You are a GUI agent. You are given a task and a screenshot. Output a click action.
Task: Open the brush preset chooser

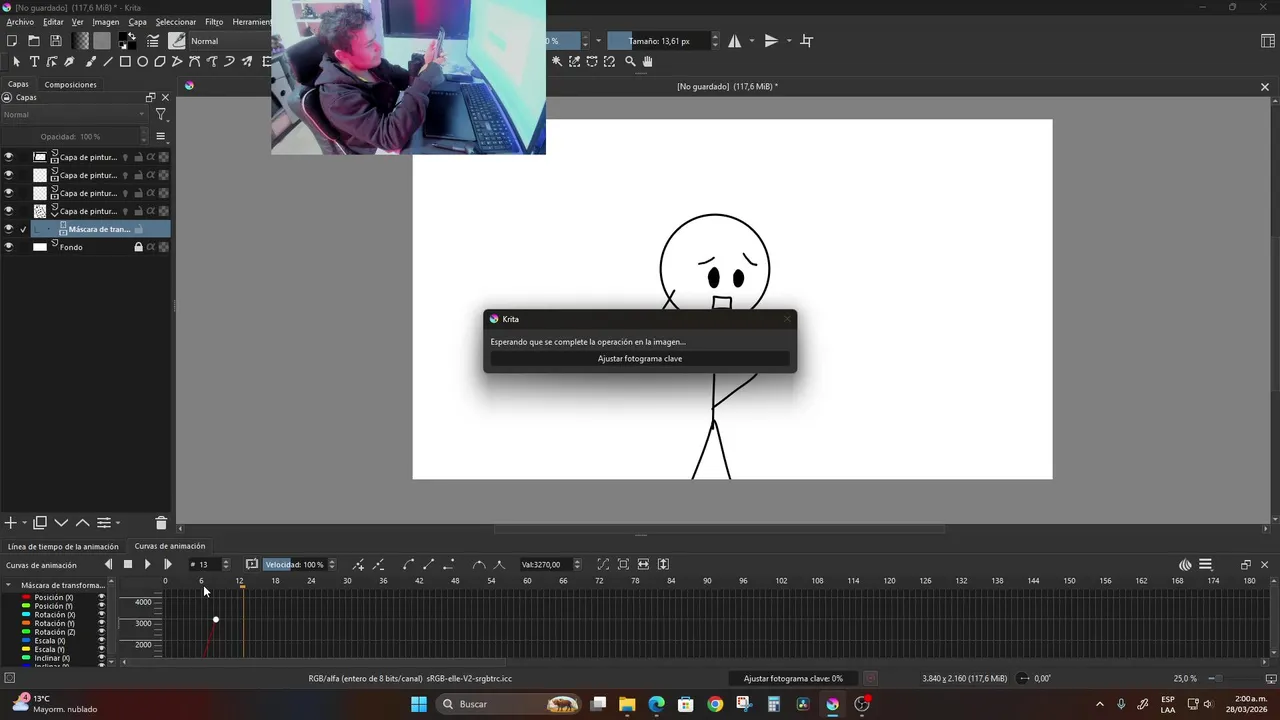click(177, 41)
